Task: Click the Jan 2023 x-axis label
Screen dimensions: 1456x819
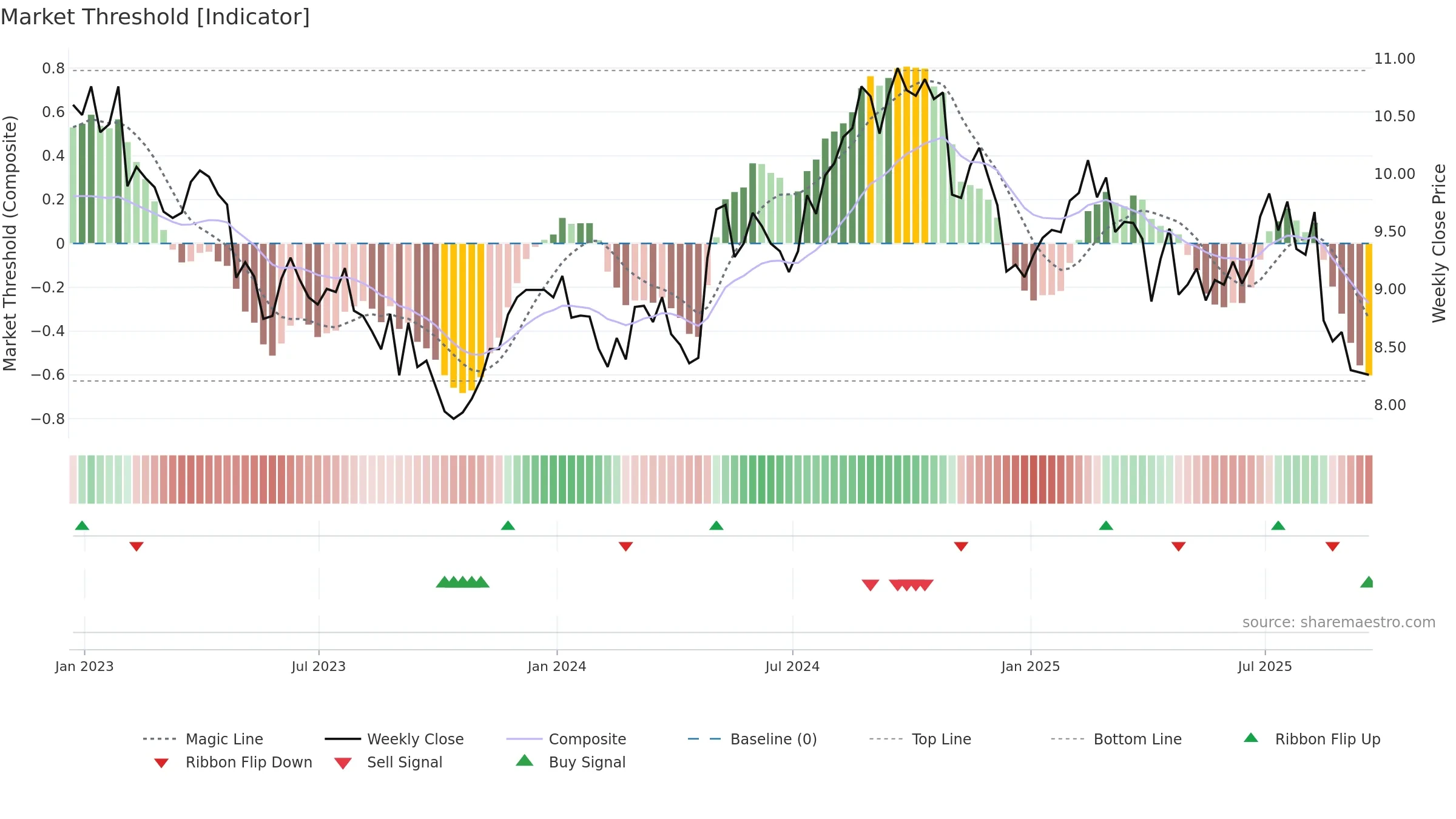Action: pos(84,666)
